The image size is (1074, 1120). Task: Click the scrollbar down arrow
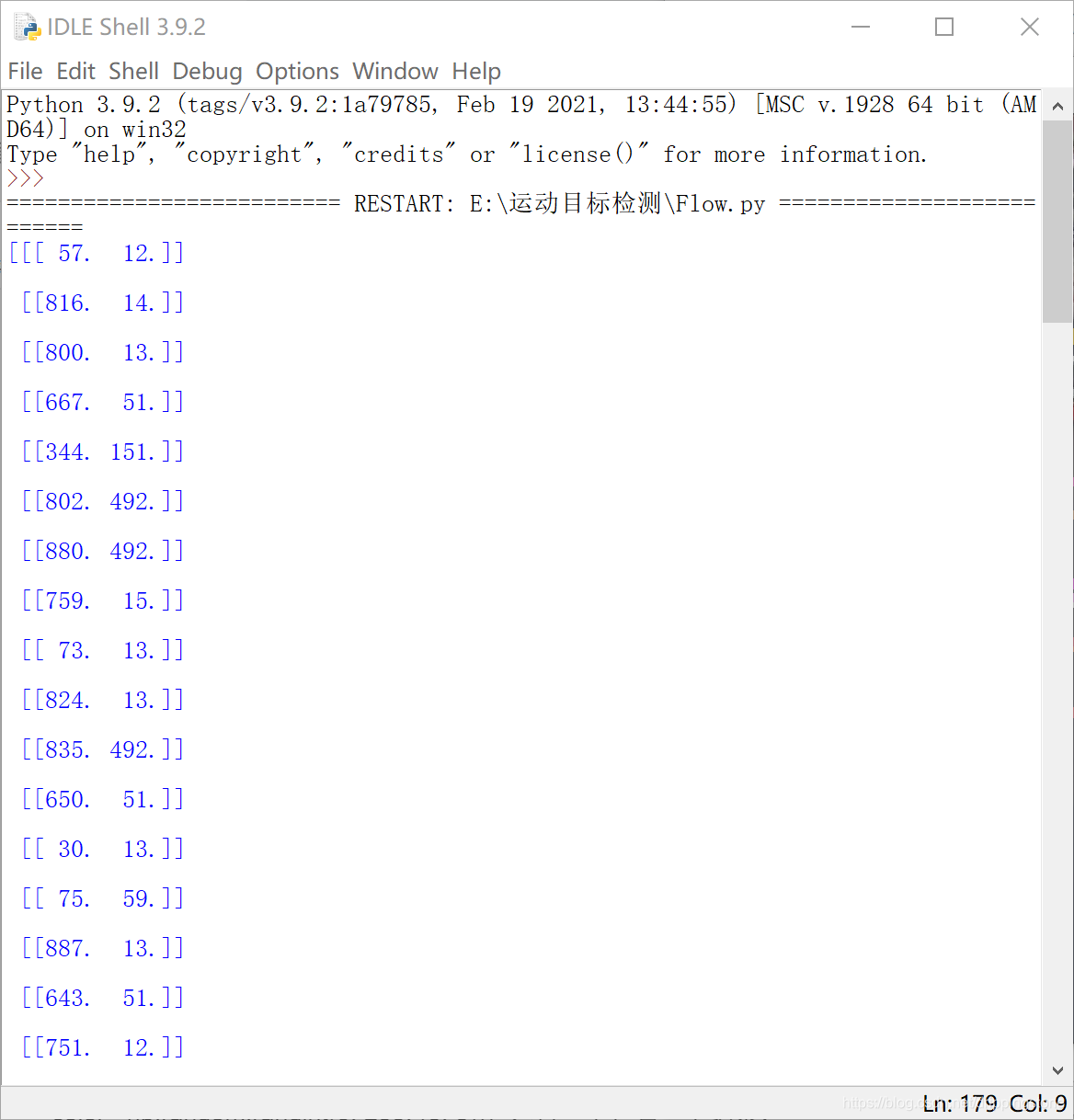1057,1070
